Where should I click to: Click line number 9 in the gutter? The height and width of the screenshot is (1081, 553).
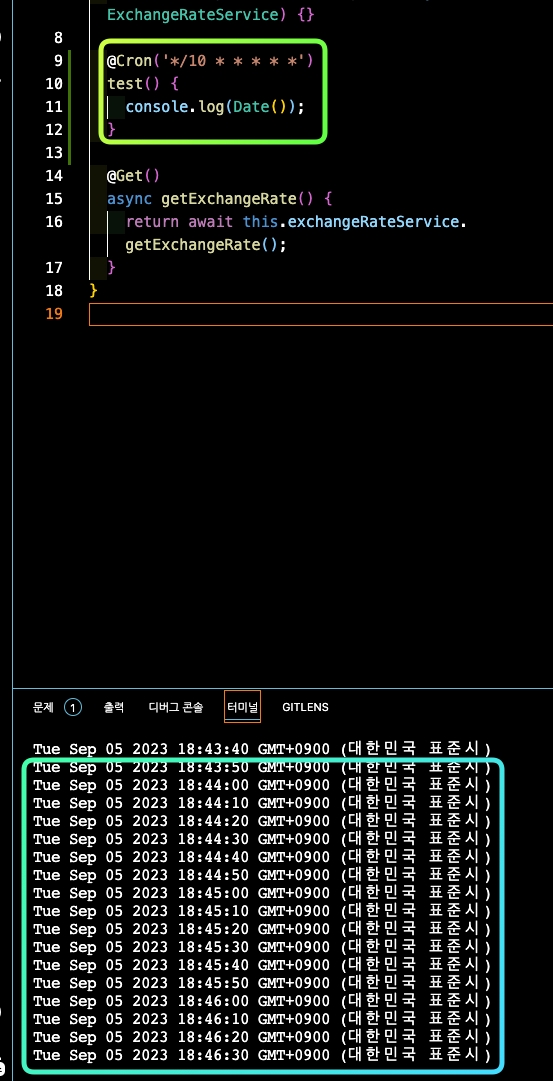pyautogui.click(x=58, y=61)
